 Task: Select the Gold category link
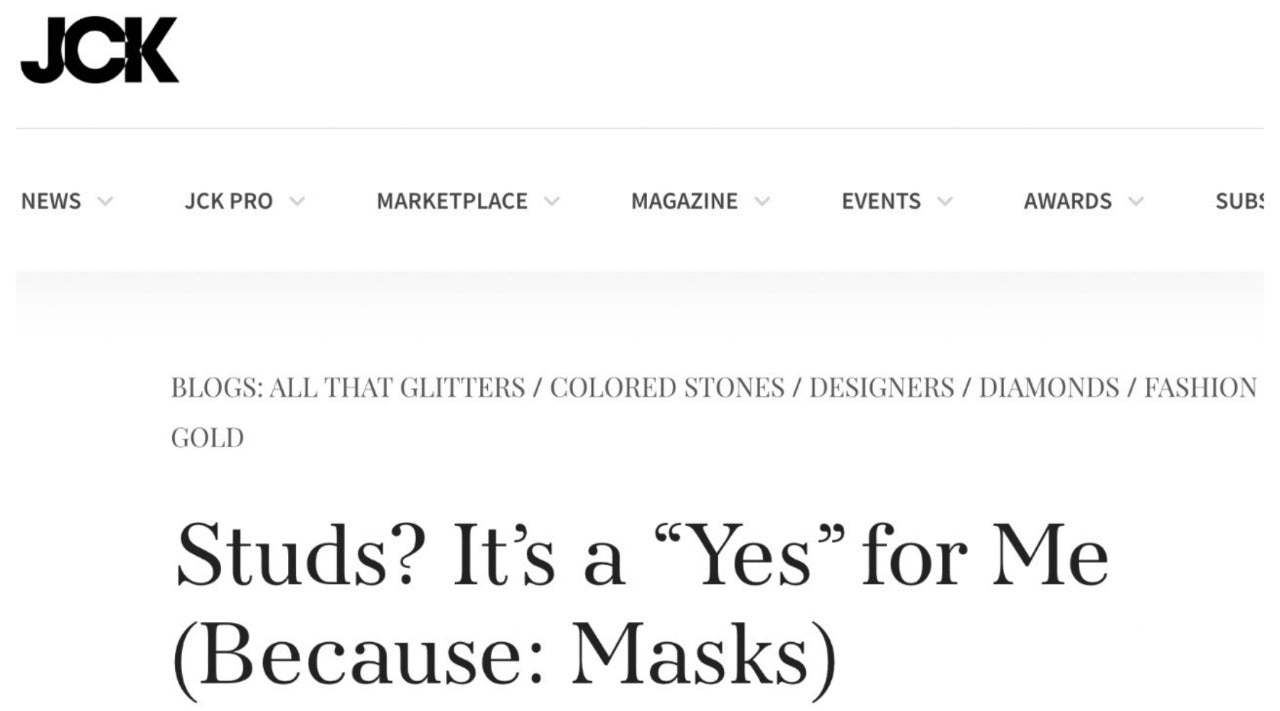point(207,438)
